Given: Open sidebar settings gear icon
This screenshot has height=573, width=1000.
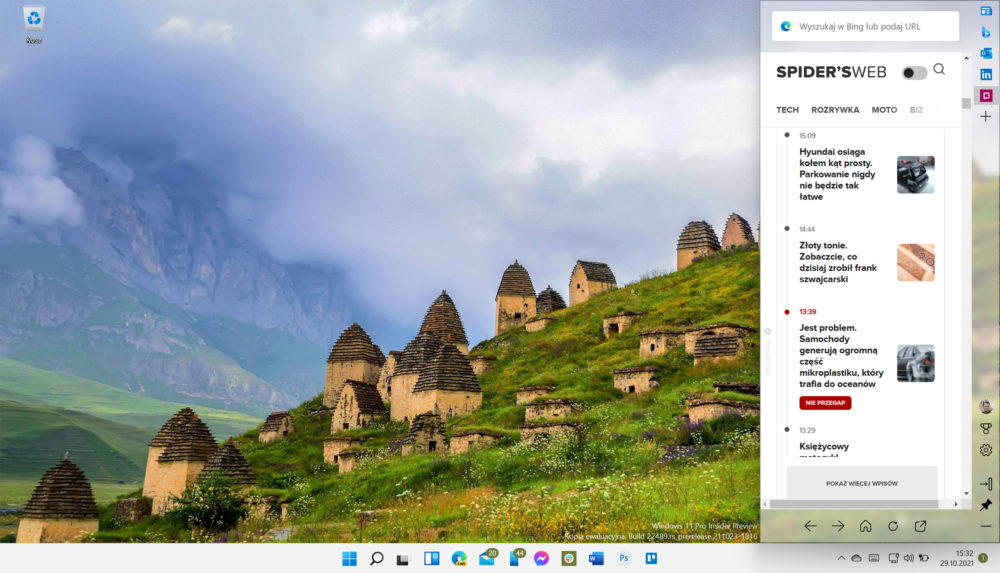Looking at the screenshot, I should click(986, 450).
